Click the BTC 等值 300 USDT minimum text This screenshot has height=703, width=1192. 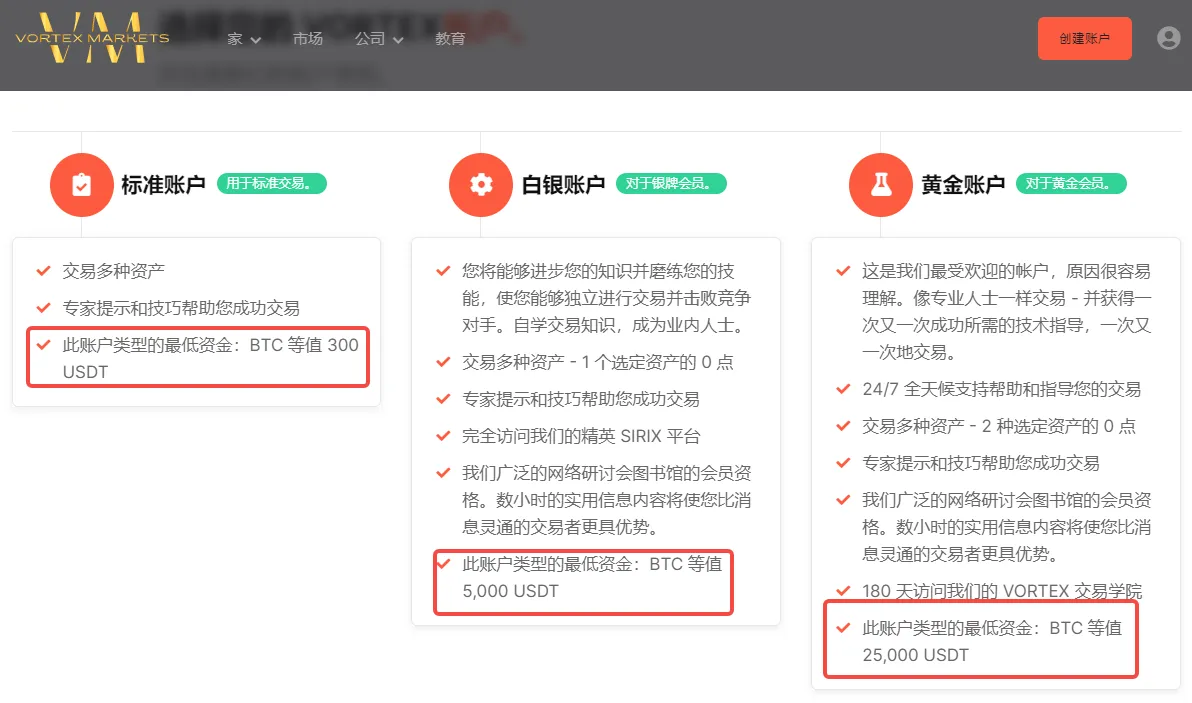(x=211, y=358)
